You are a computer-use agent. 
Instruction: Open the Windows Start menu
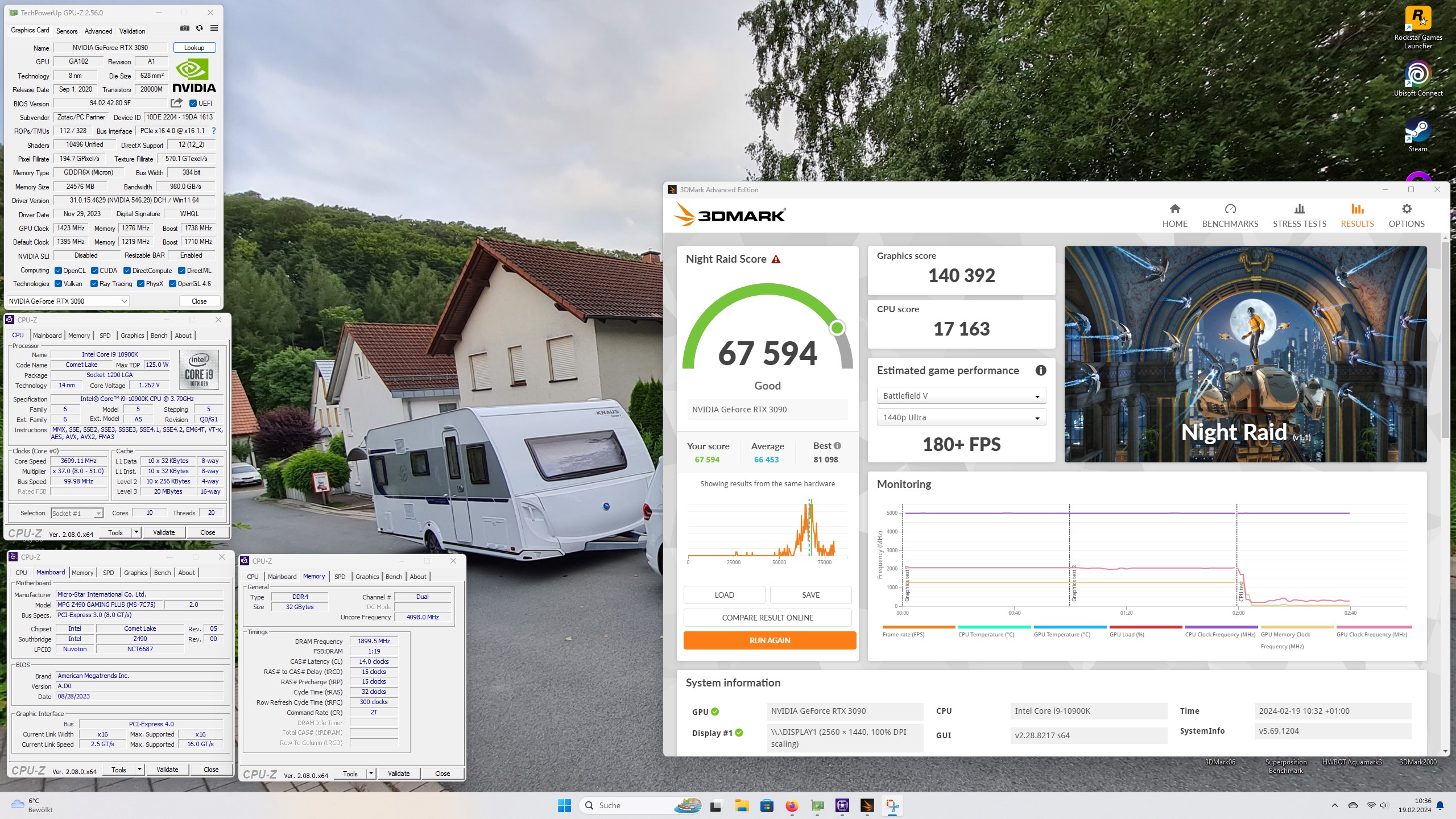pos(564,805)
